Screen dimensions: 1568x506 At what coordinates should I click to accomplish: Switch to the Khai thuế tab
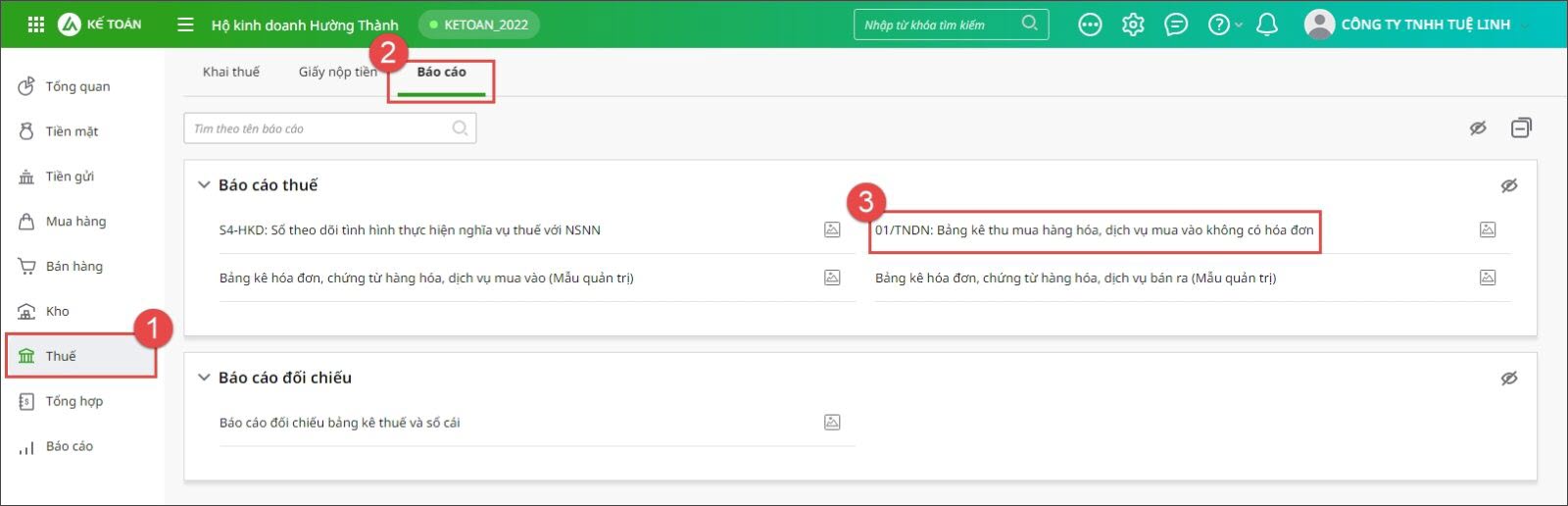(231, 72)
